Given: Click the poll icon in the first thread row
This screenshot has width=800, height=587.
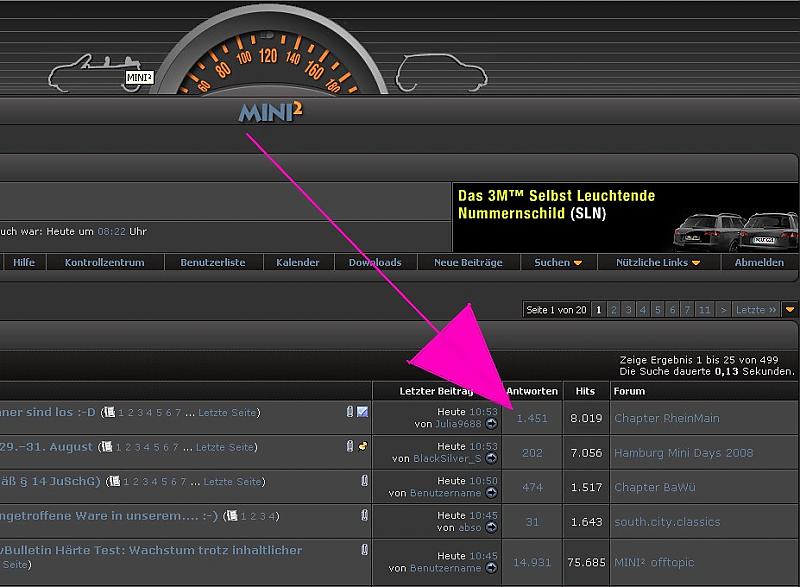Looking at the screenshot, I should point(363,412).
